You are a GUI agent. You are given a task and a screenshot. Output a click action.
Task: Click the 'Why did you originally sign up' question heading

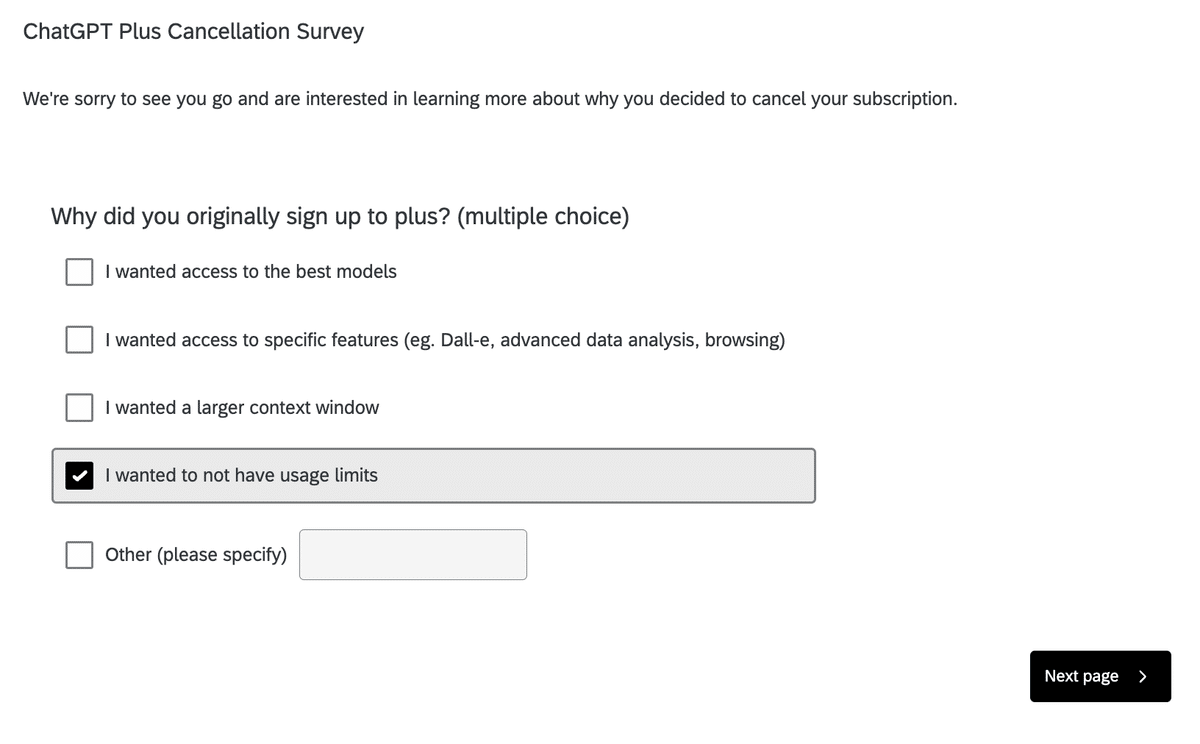pyautogui.click(x=340, y=216)
